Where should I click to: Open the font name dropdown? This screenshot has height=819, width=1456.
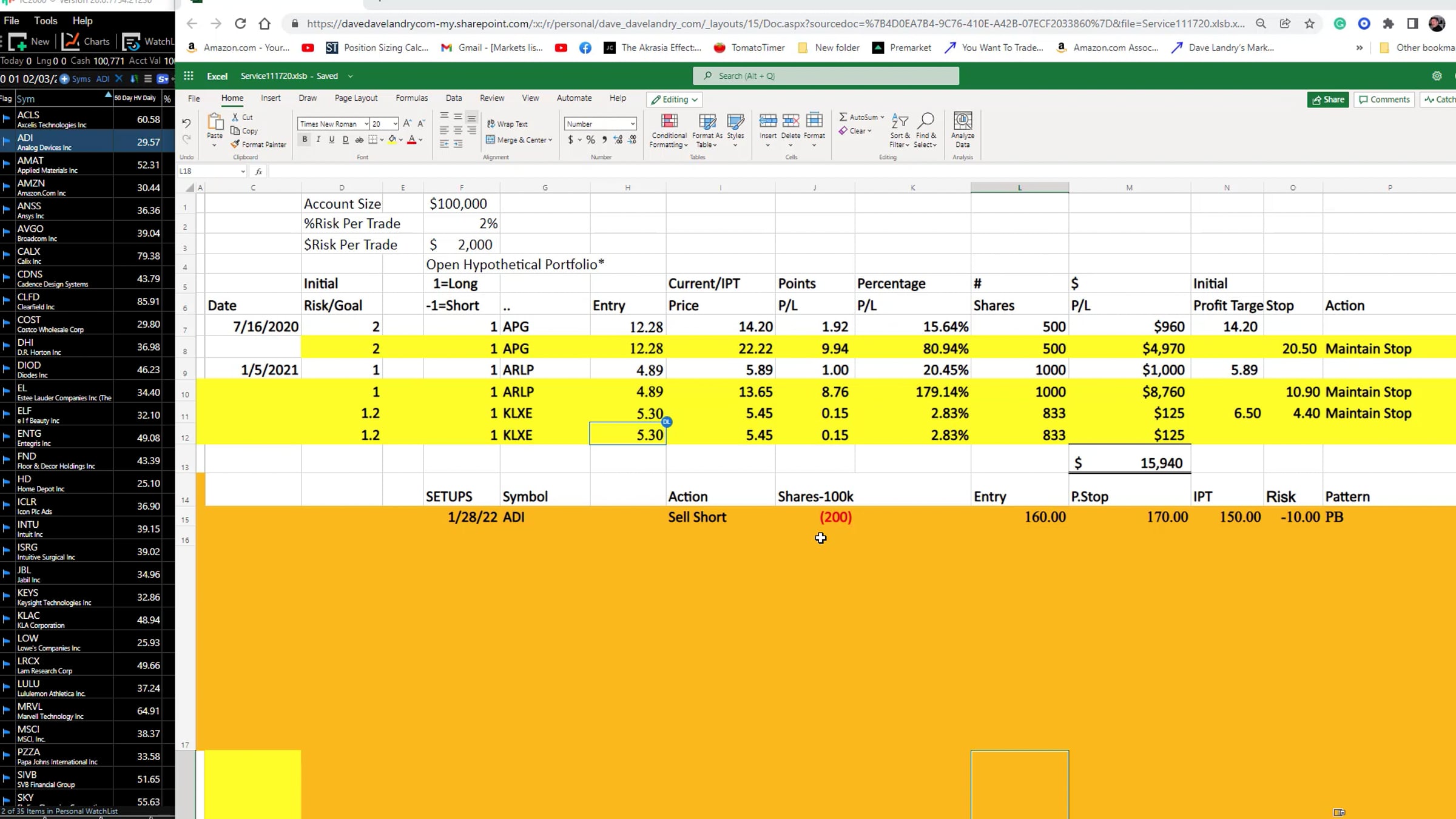point(366,124)
